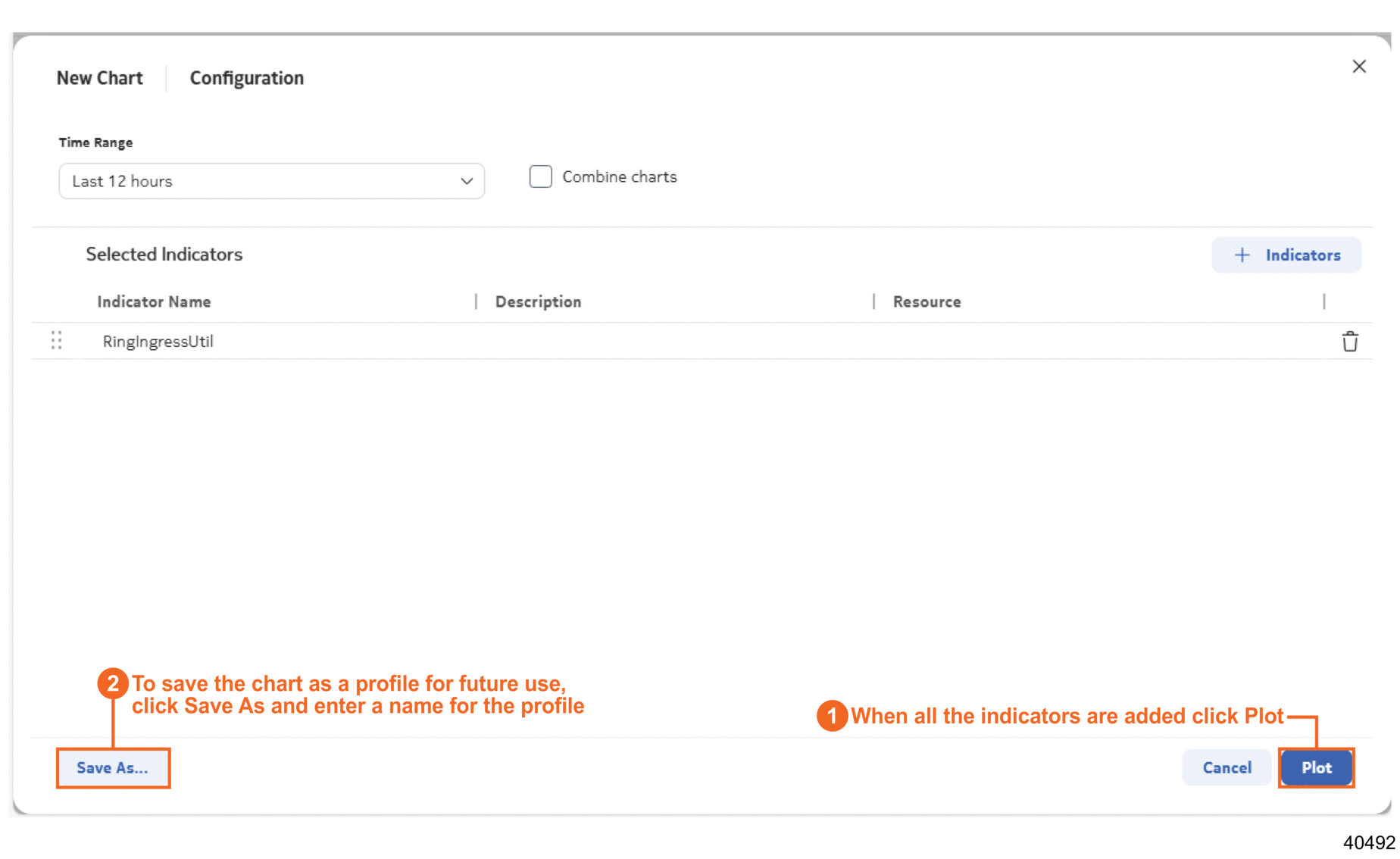Close the New Chart dialog
The image size is (1400, 859).
(1358, 67)
